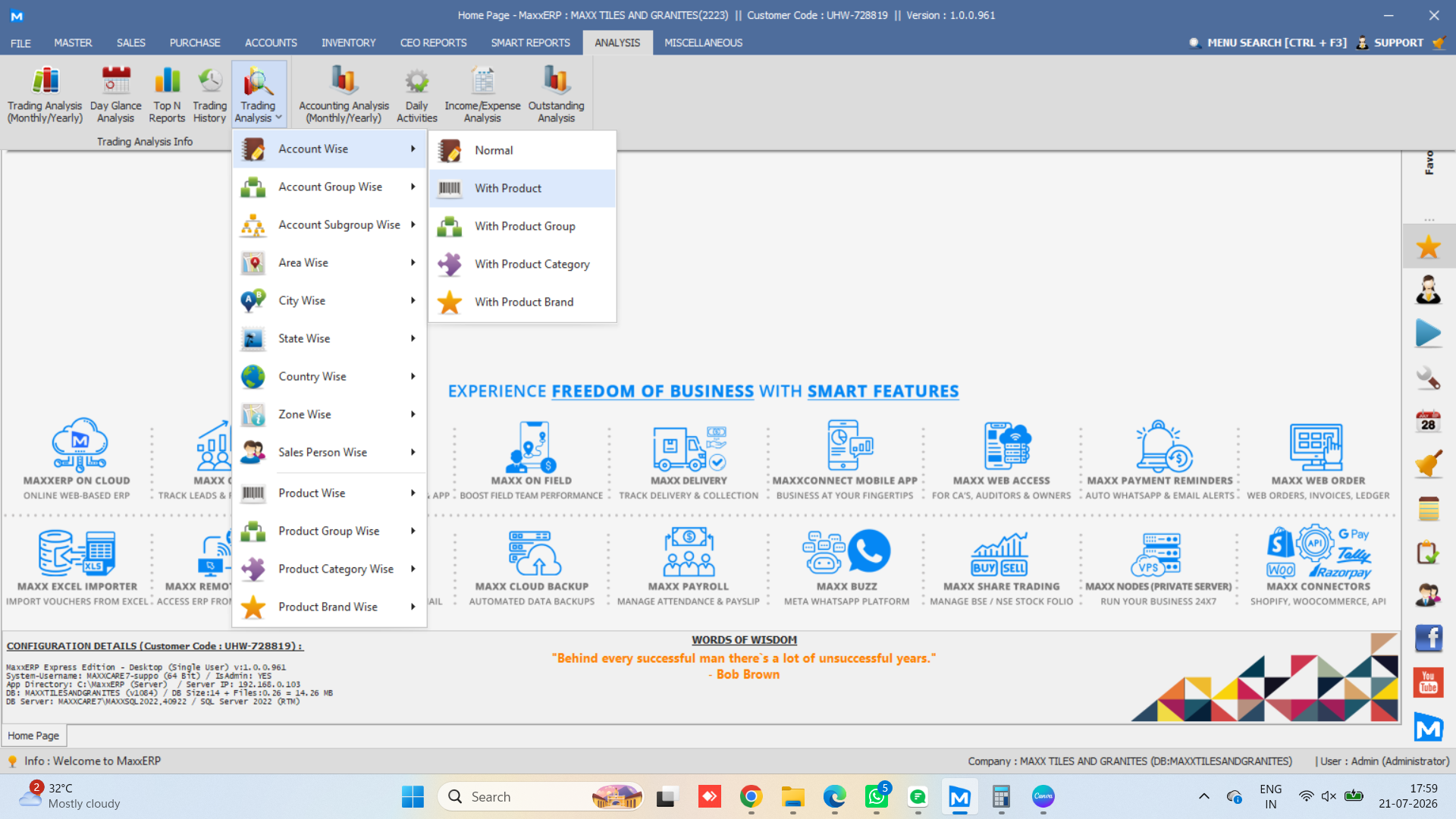Screen dimensions: 1456x819
Task: Click the broom cleanup sidebar icon
Action: pyautogui.click(x=1428, y=464)
